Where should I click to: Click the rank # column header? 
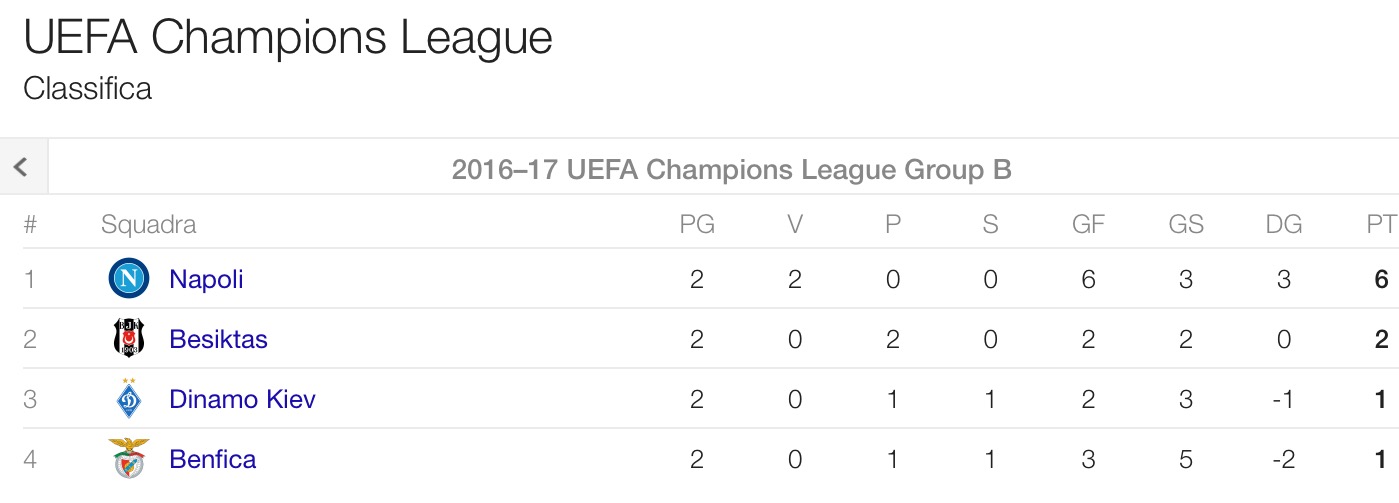click(30, 225)
